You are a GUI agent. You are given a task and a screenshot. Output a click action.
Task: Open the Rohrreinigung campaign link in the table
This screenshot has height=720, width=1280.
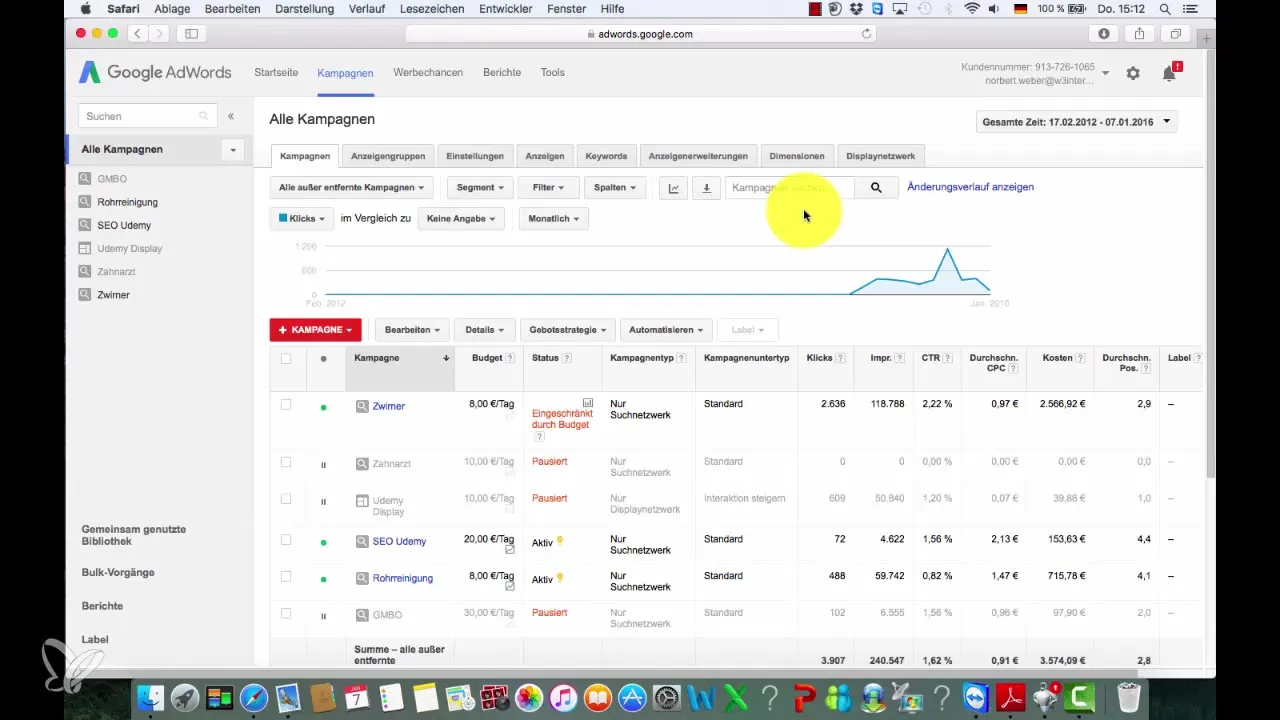(403, 578)
